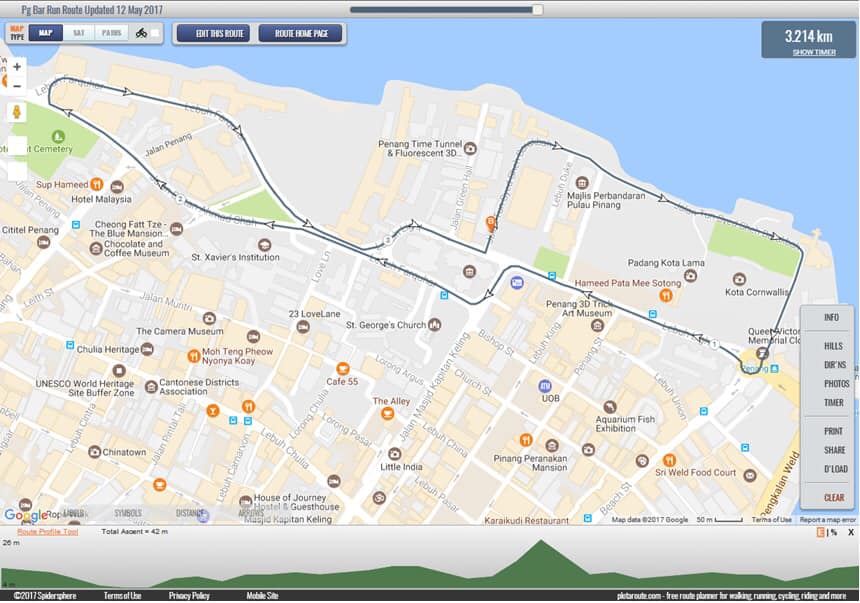Click the orange route marker B pin
860x603 pixels.
pos(491,223)
